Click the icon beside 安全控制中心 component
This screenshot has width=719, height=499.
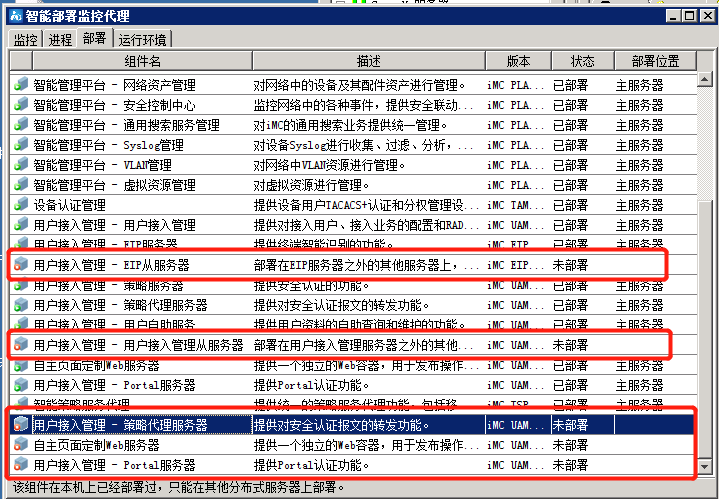pos(21,105)
